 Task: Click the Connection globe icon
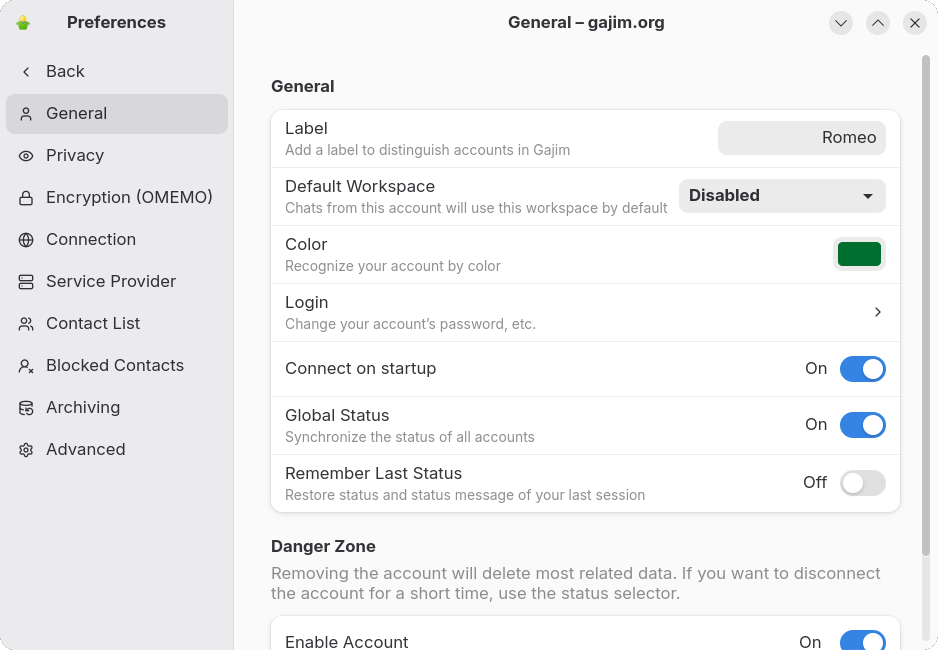(26, 240)
